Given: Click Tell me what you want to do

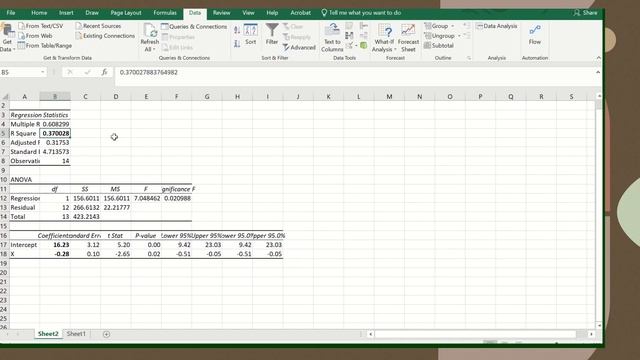Looking at the screenshot, I should click(361, 13).
